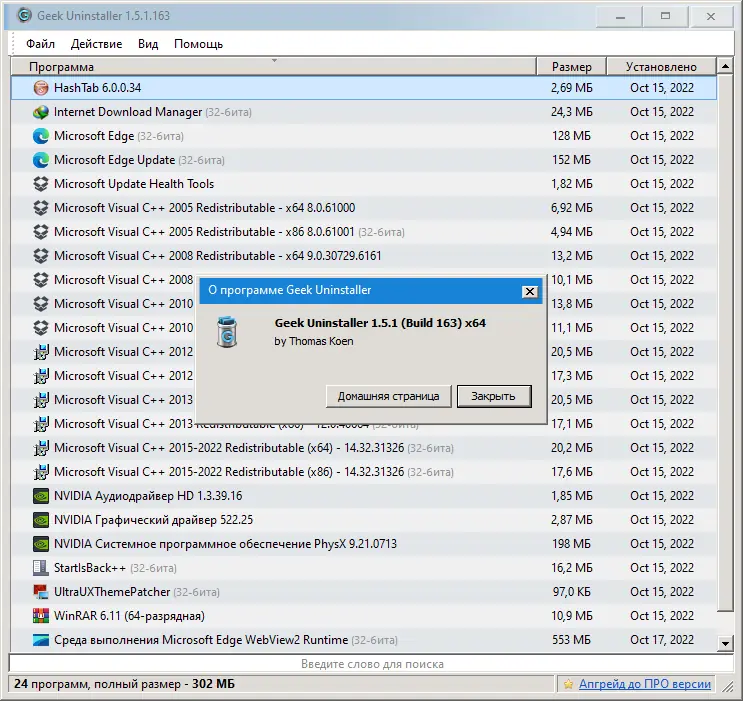Click the scrollbar up arrow
Image resolution: width=743 pixels, height=701 pixels.
725,66
